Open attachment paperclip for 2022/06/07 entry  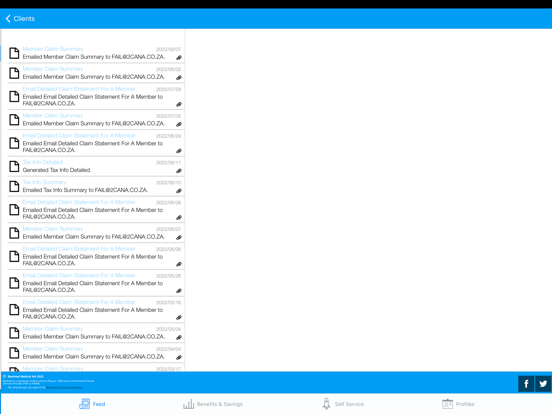(x=179, y=237)
